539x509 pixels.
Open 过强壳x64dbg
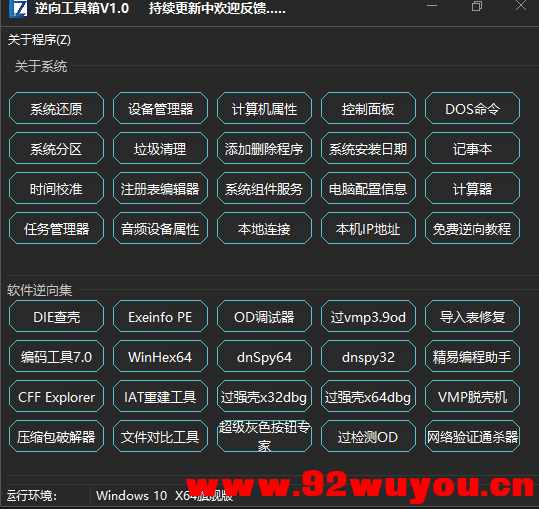[368, 397]
